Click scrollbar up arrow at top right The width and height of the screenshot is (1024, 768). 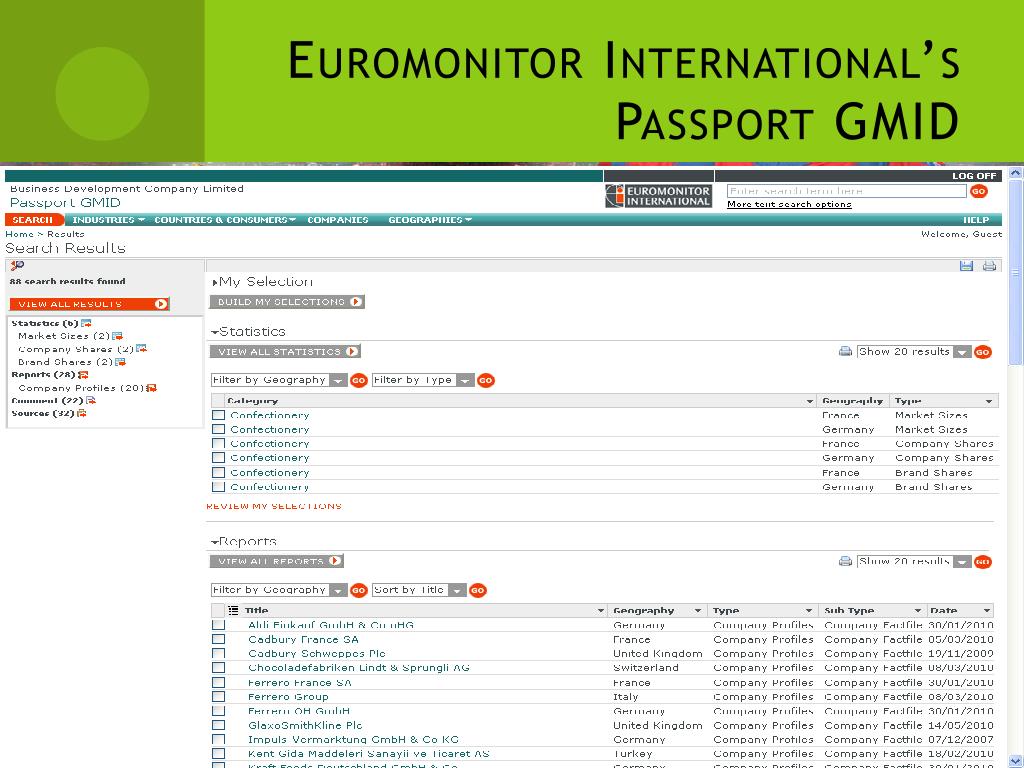1016,174
